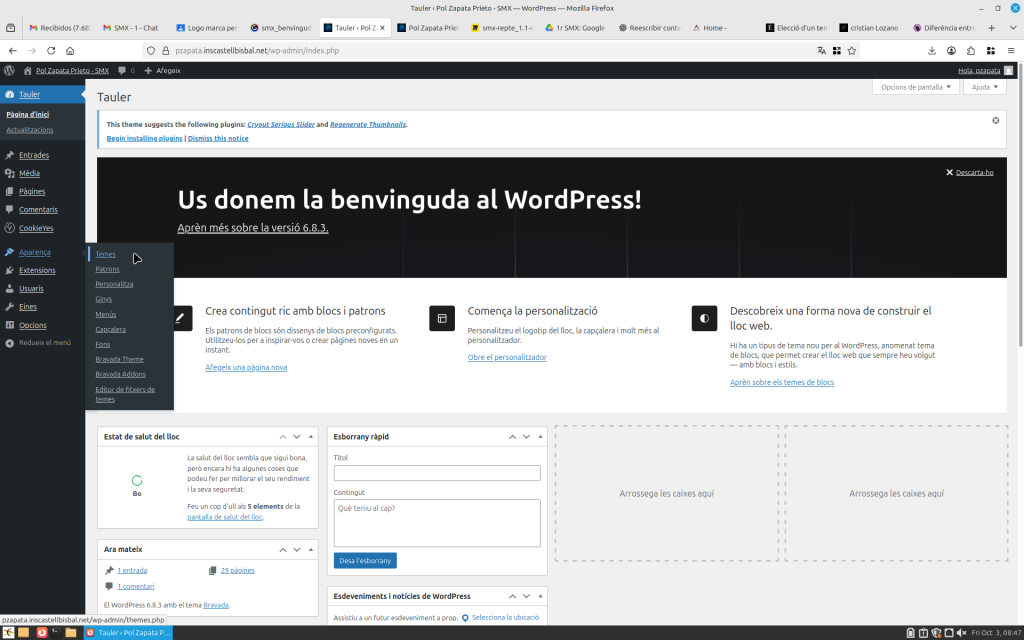Screen dimensions: 1024x640
Task: Select Personalitza in the Aparença submenu
Action: coord(114,284)
